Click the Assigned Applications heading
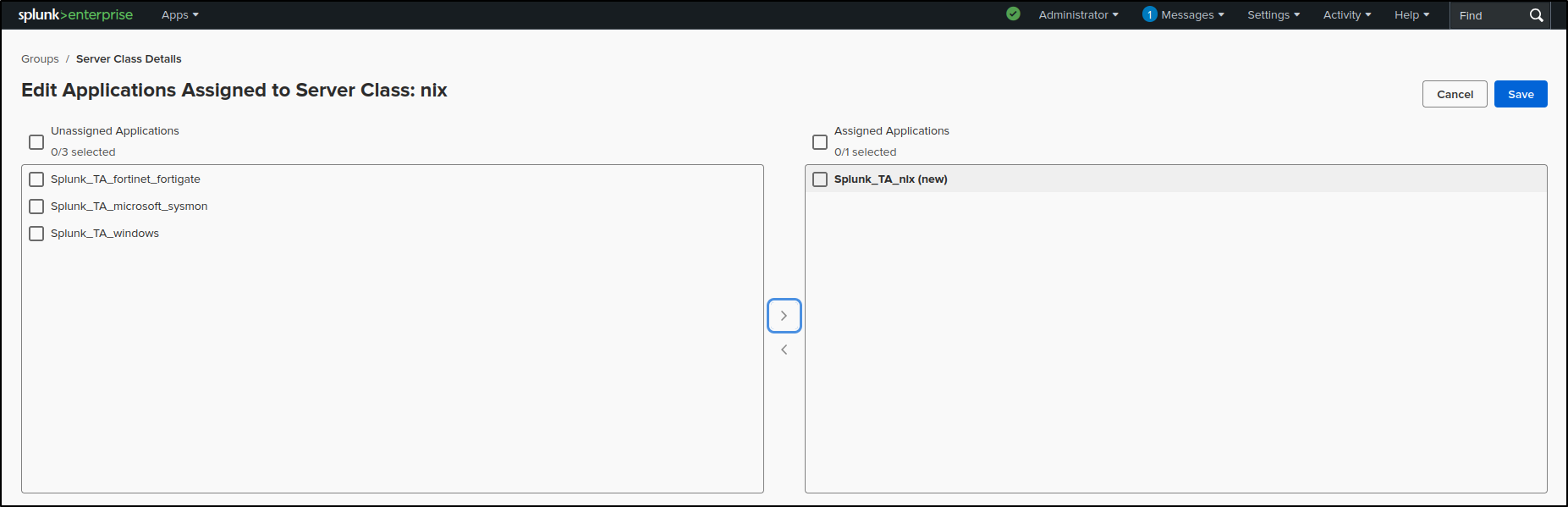 click(892, 131)
